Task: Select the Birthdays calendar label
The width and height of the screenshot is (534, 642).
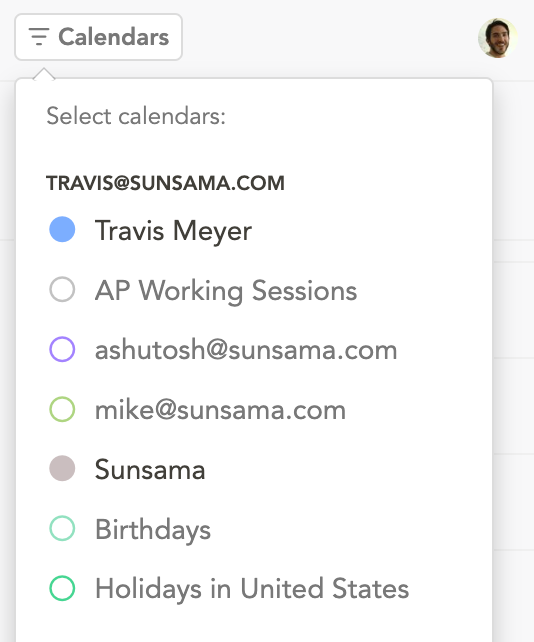Action: click(x=153, y=529)
